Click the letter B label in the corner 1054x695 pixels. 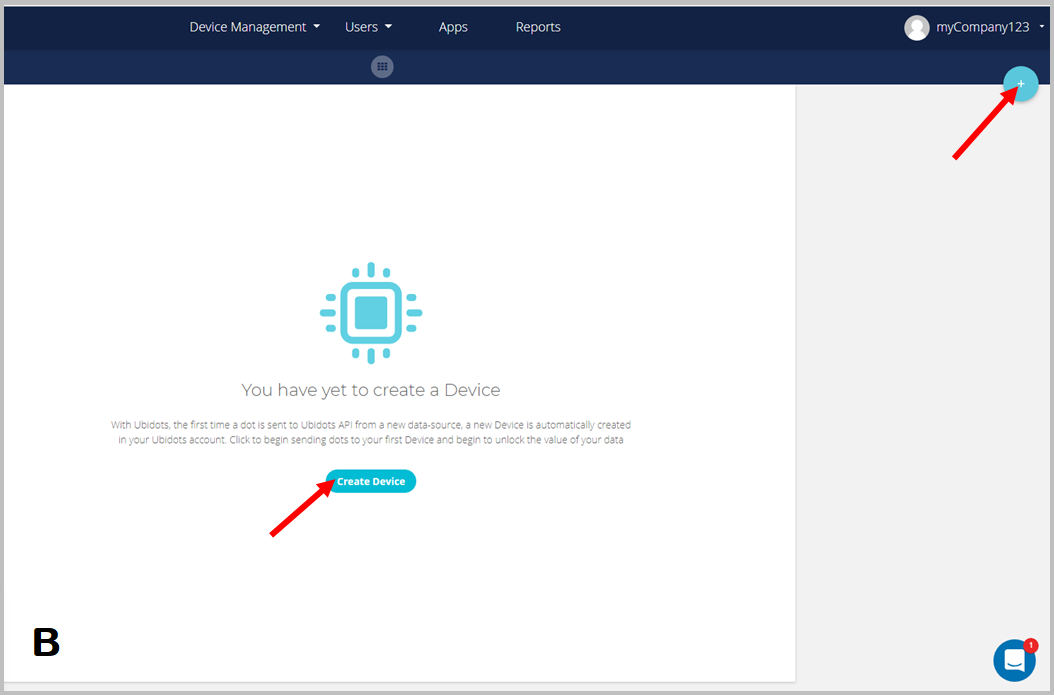point(46,643)
